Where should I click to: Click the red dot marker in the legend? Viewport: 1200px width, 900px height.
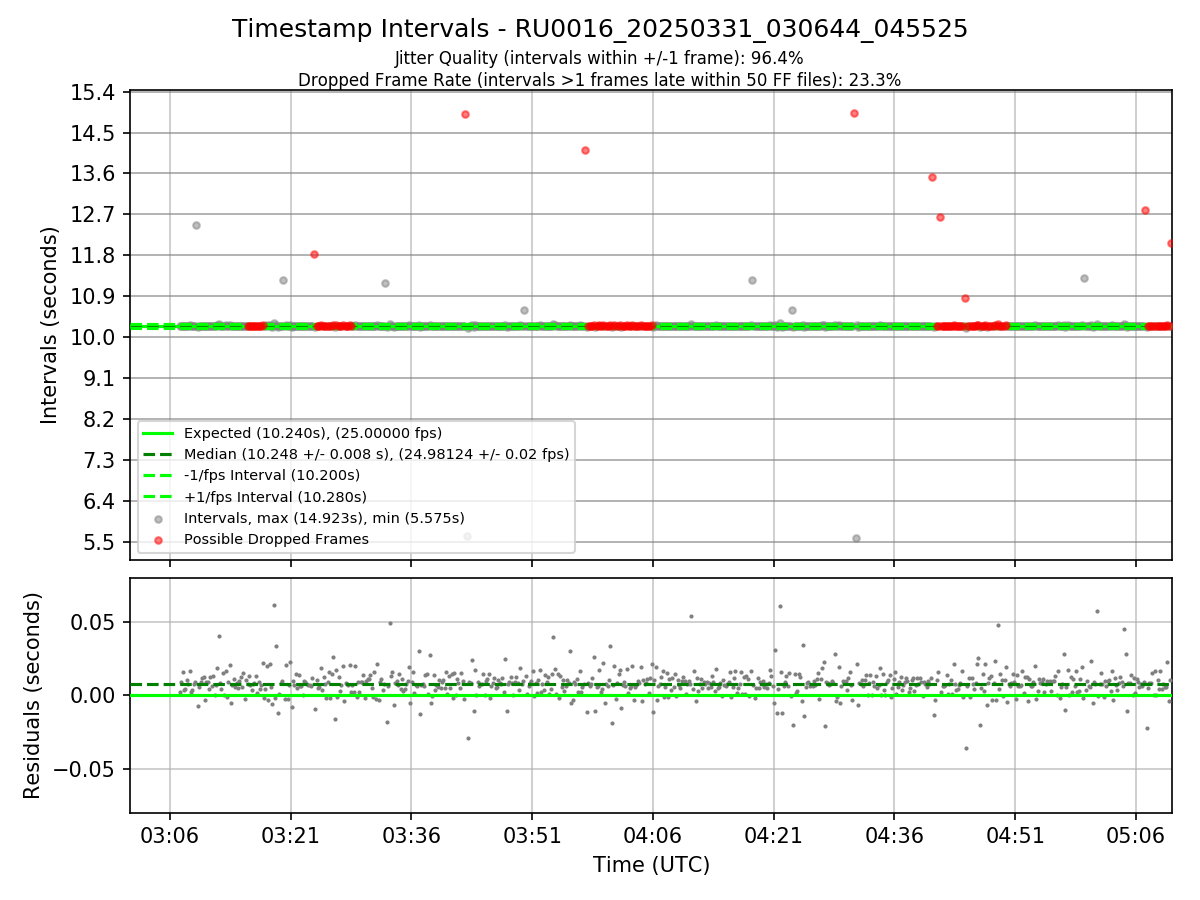(158, 540)
